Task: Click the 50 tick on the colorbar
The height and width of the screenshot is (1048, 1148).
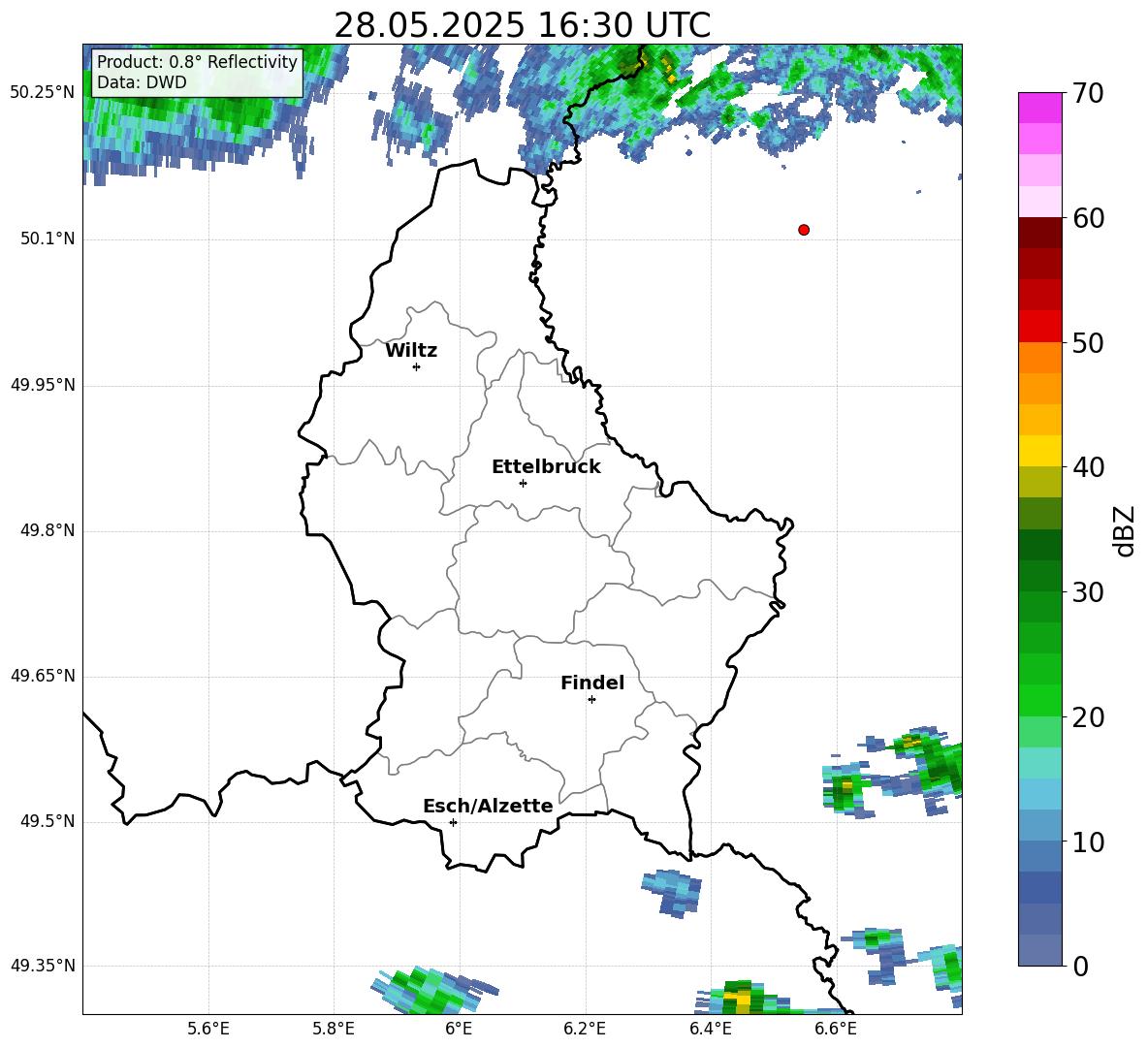Action: 1088,343
